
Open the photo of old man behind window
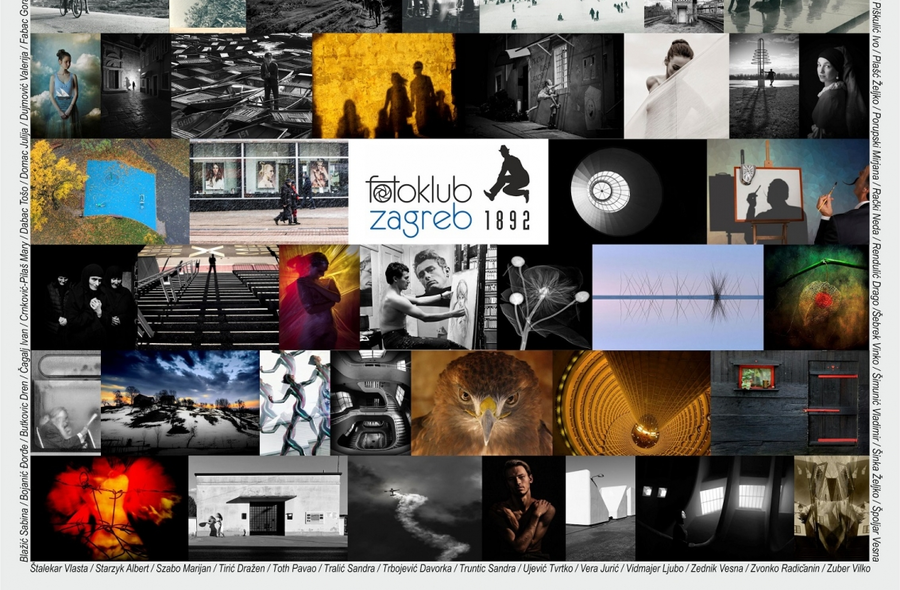[66, 403]
